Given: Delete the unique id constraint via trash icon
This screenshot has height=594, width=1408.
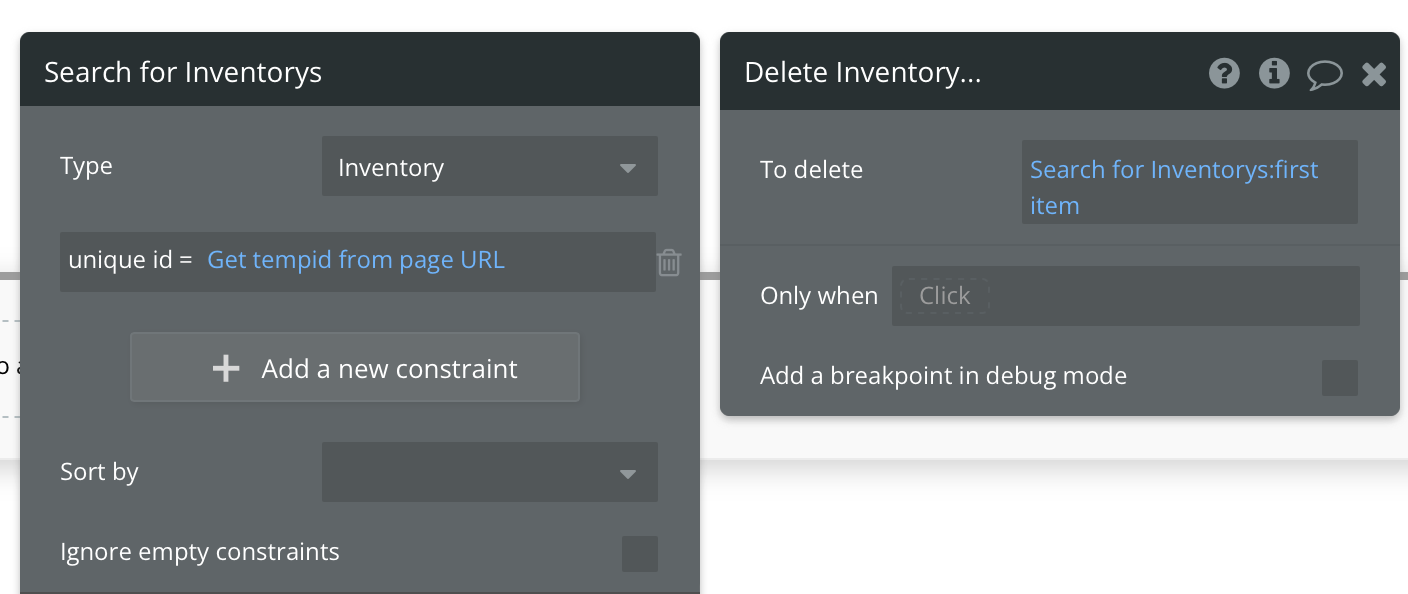Looking at the screenshot, I should (x=669, y=262).
